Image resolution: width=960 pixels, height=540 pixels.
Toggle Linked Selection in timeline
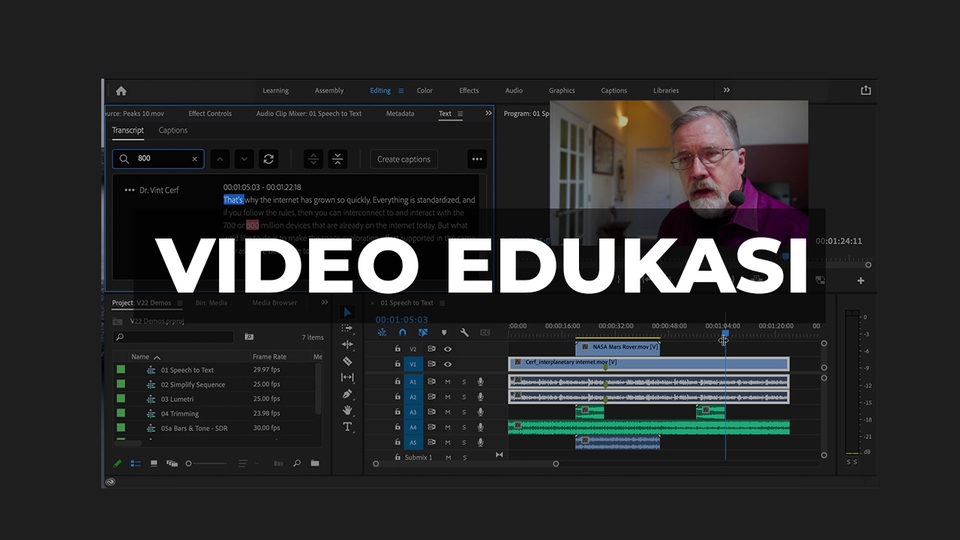[x=423, y=332]
